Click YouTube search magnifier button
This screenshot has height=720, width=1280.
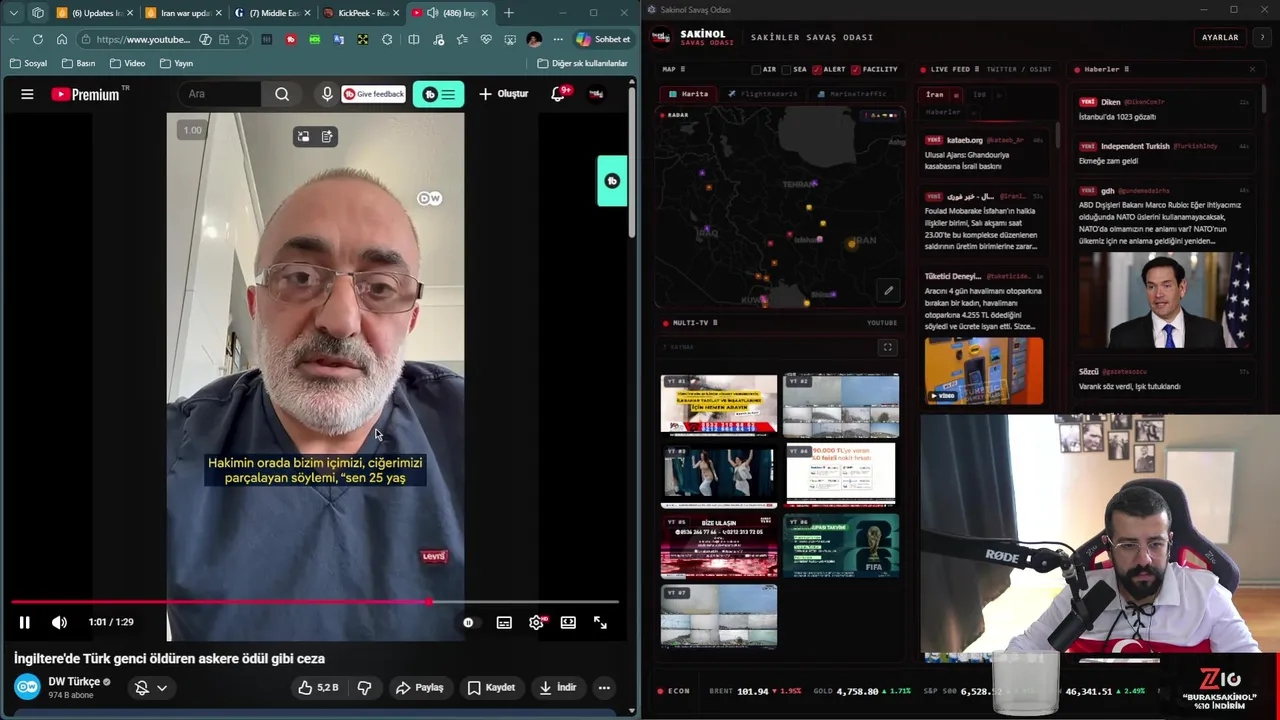[282, 94]
